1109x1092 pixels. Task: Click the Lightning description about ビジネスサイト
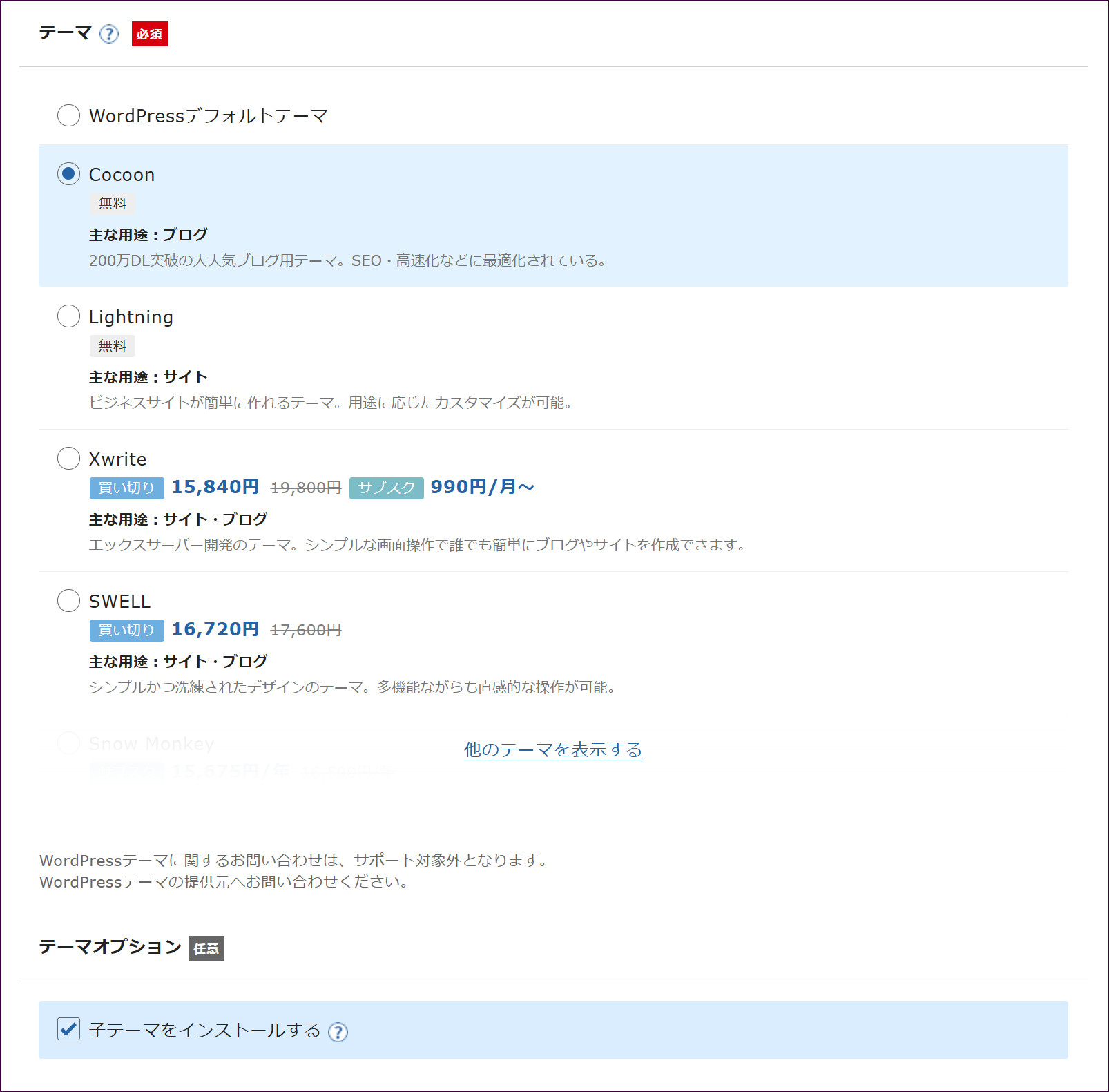[331, 403]
